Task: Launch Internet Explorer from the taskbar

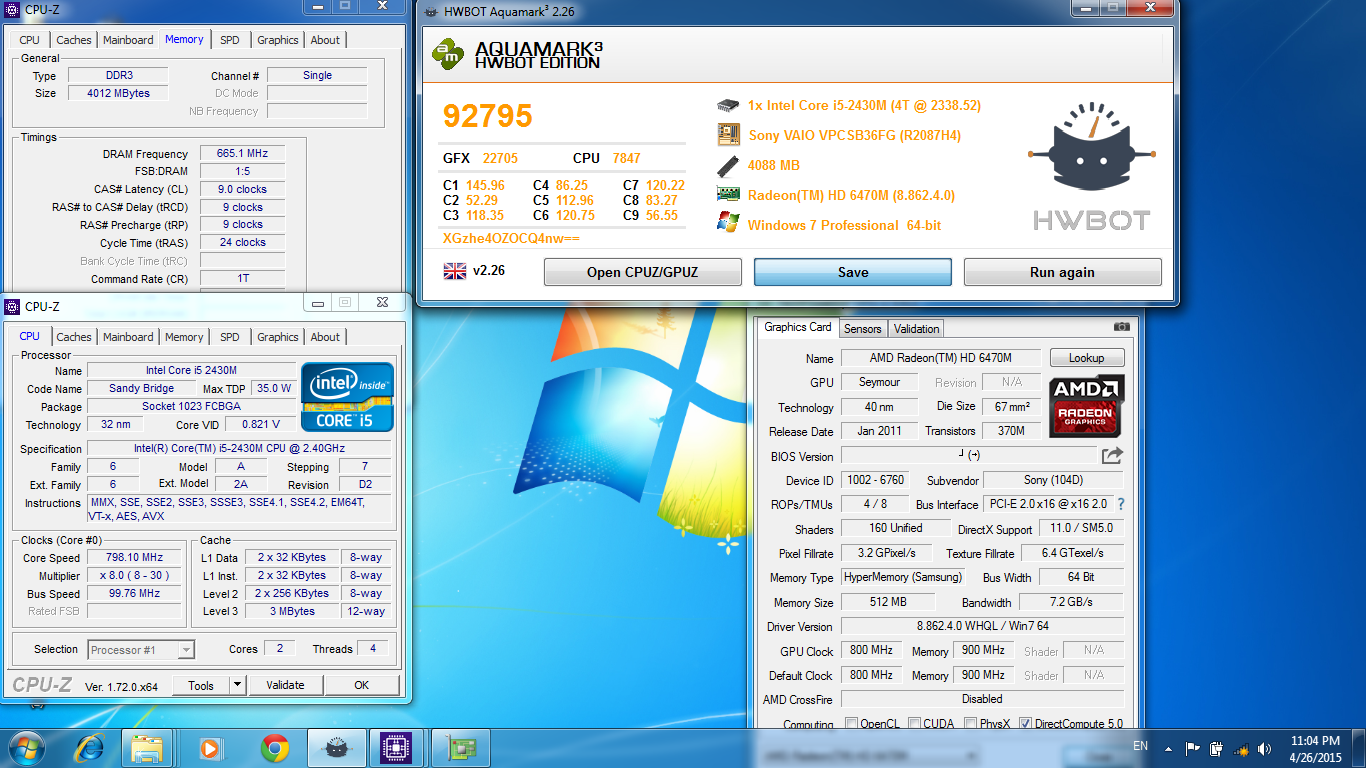Action: [x=91, y=748]
